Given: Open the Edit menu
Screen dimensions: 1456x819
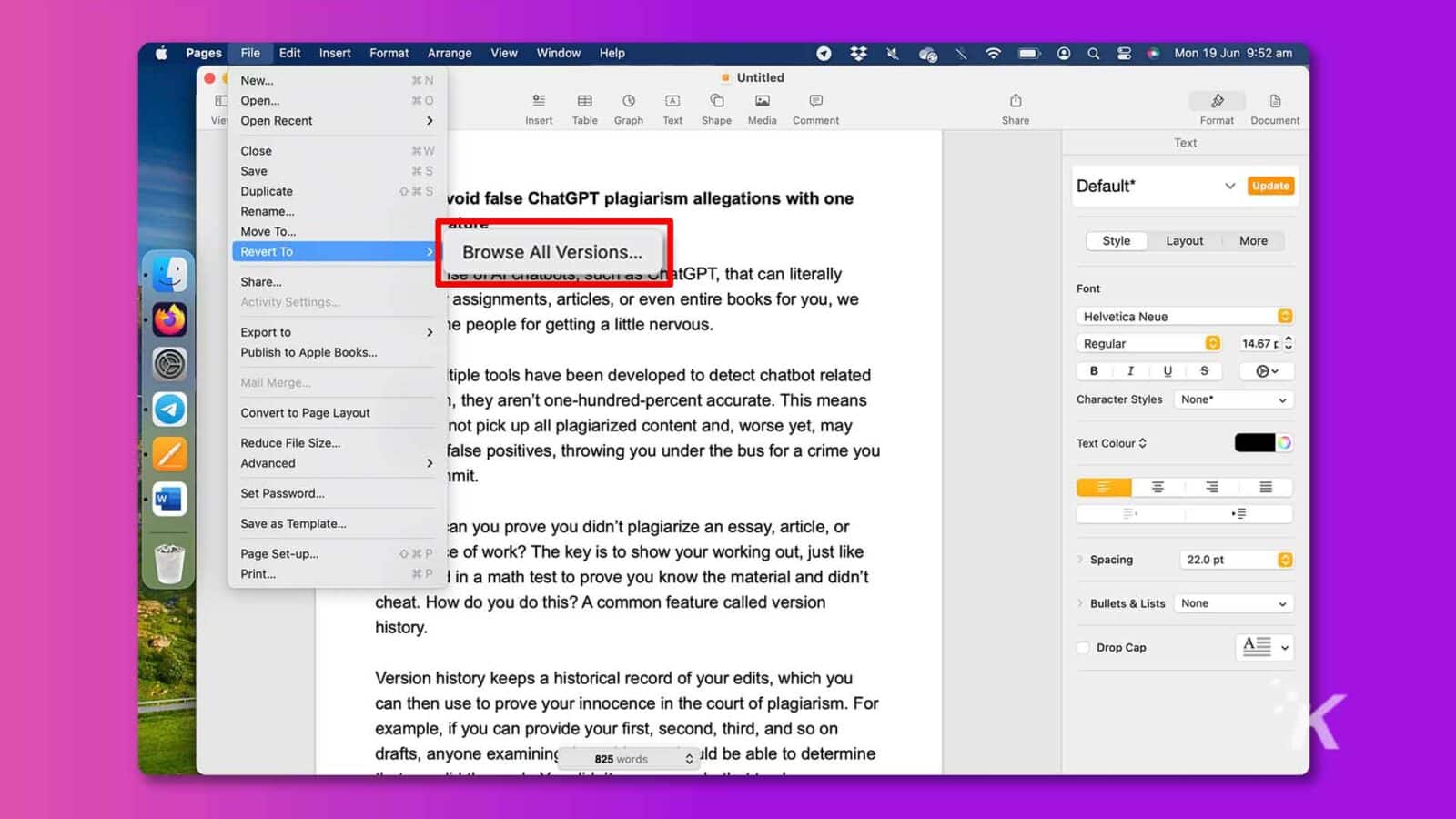Looking at the screenshot, I should click(x=289, y=53).
